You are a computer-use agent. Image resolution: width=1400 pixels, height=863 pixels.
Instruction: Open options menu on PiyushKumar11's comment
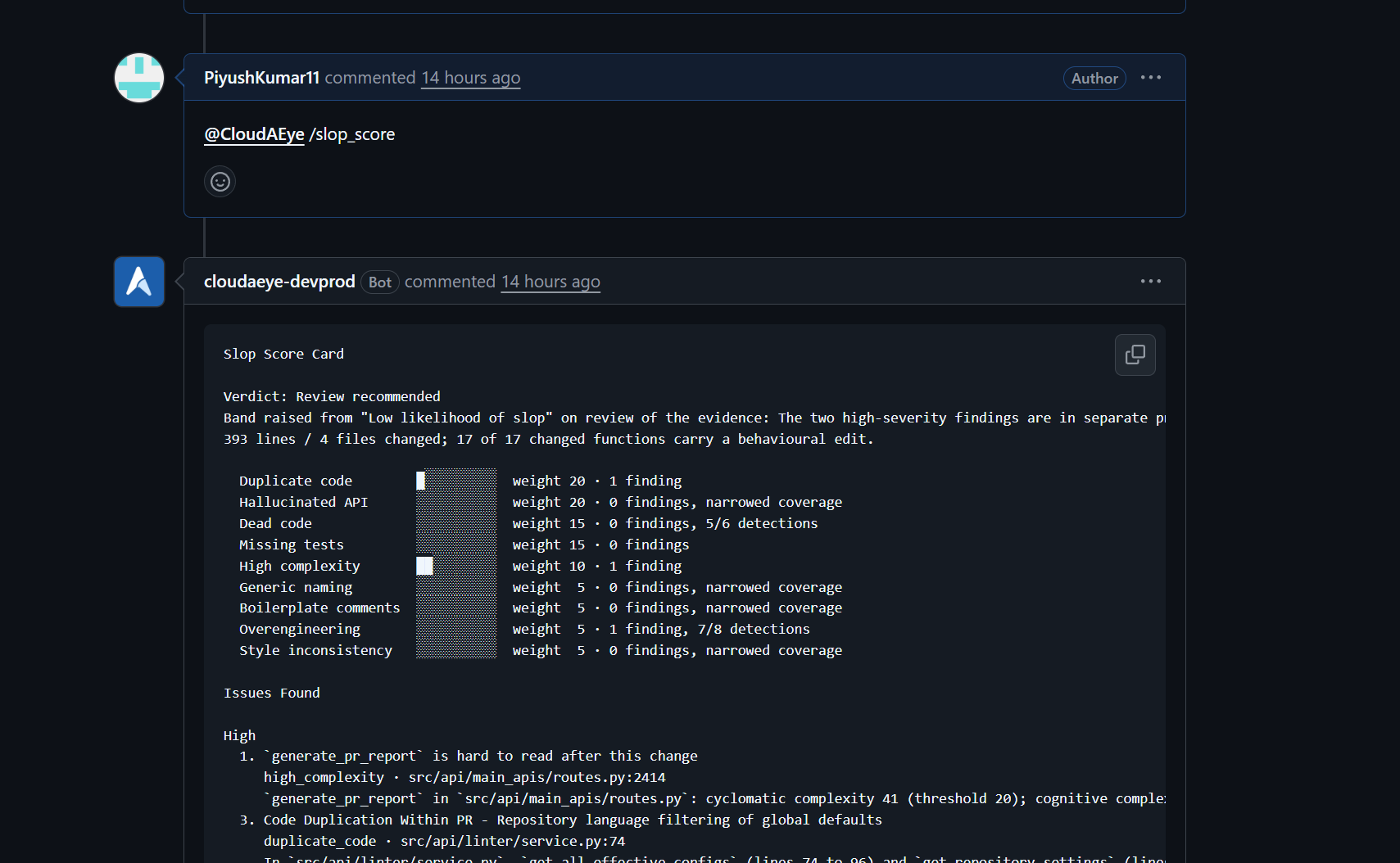[x=1151, y=78]
